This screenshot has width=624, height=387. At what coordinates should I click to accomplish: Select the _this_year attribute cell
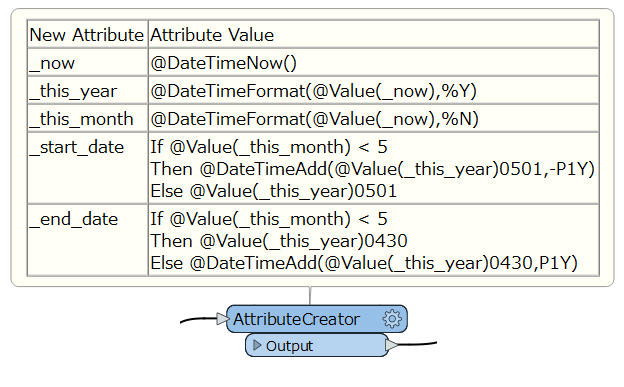click(88, 90)
